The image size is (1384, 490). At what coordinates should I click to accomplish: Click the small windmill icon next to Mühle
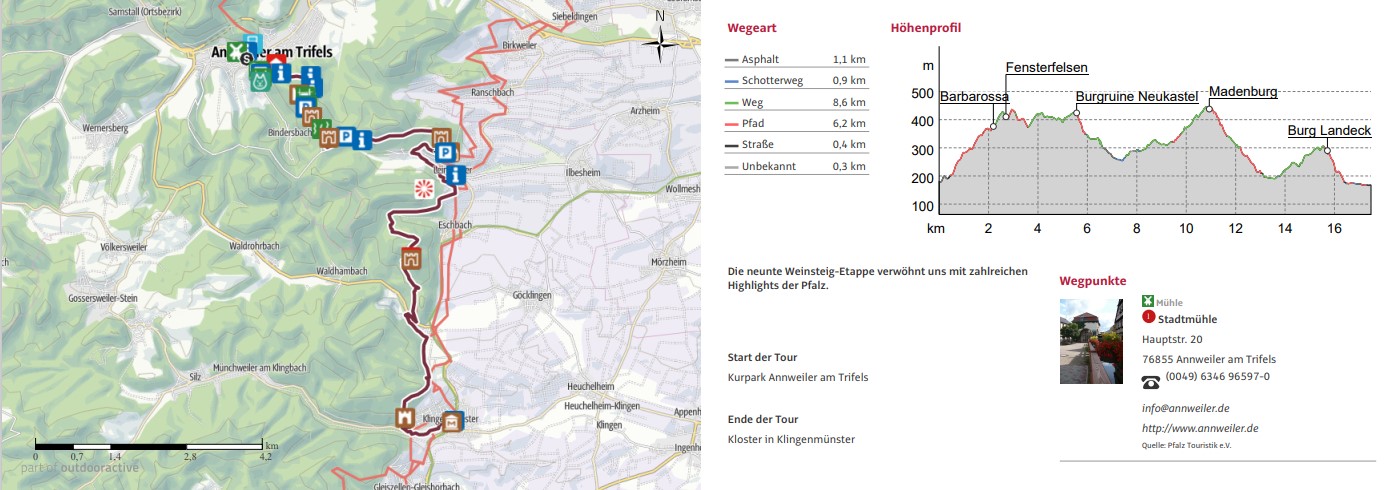1147,301
